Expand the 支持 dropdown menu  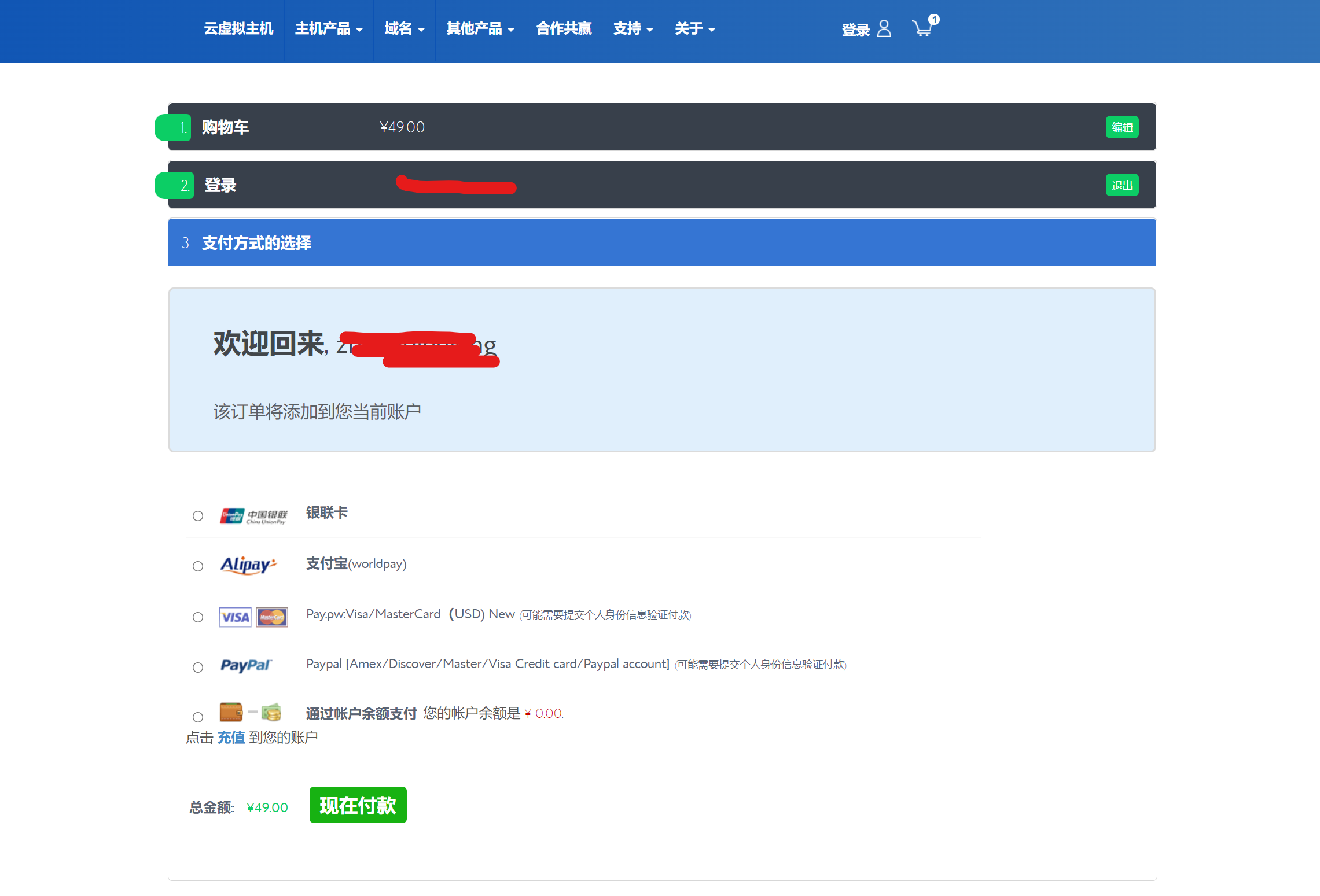pyautogui.click(x=633, y=29)
